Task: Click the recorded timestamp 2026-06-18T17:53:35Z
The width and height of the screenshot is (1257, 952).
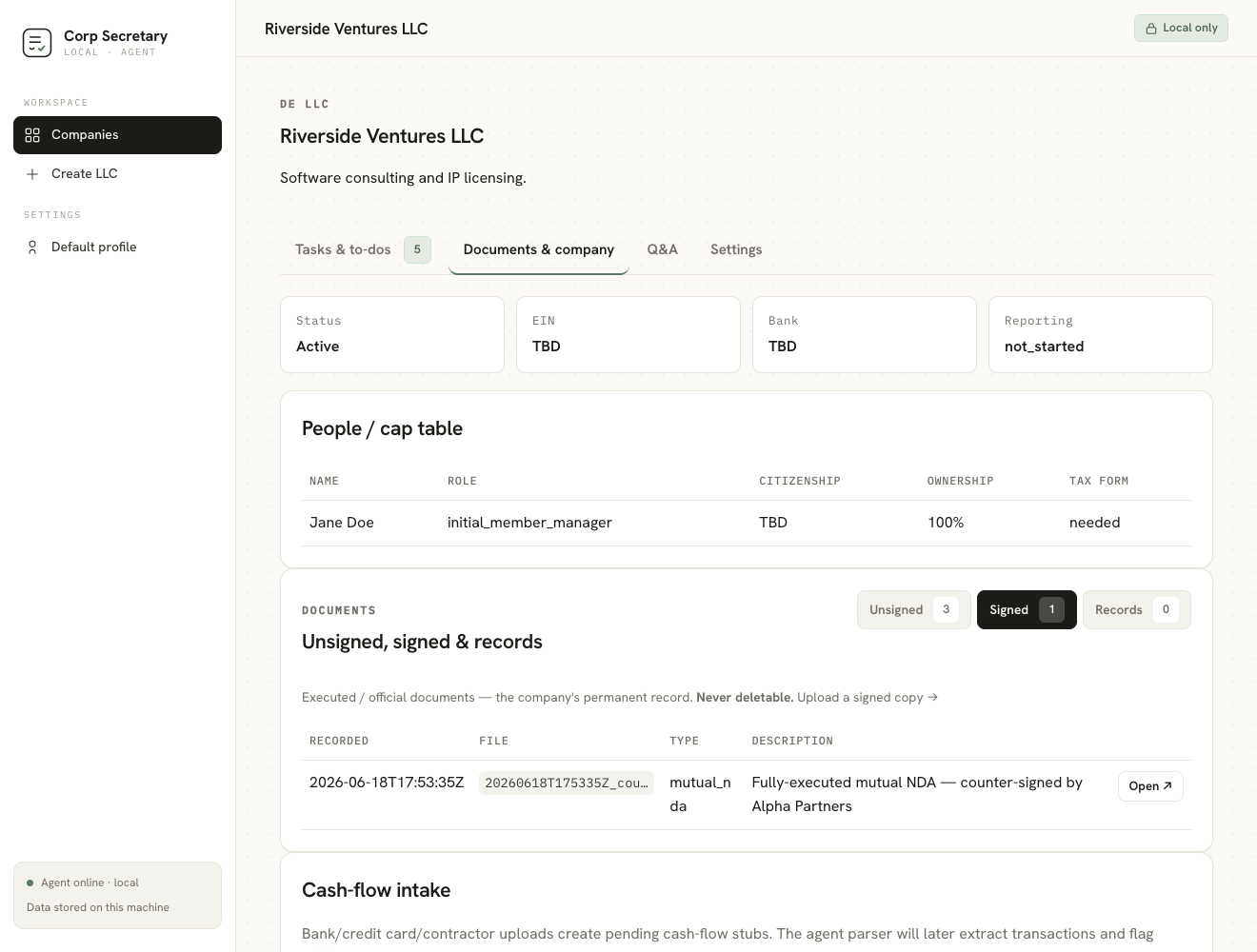Action: coord(387,783)
